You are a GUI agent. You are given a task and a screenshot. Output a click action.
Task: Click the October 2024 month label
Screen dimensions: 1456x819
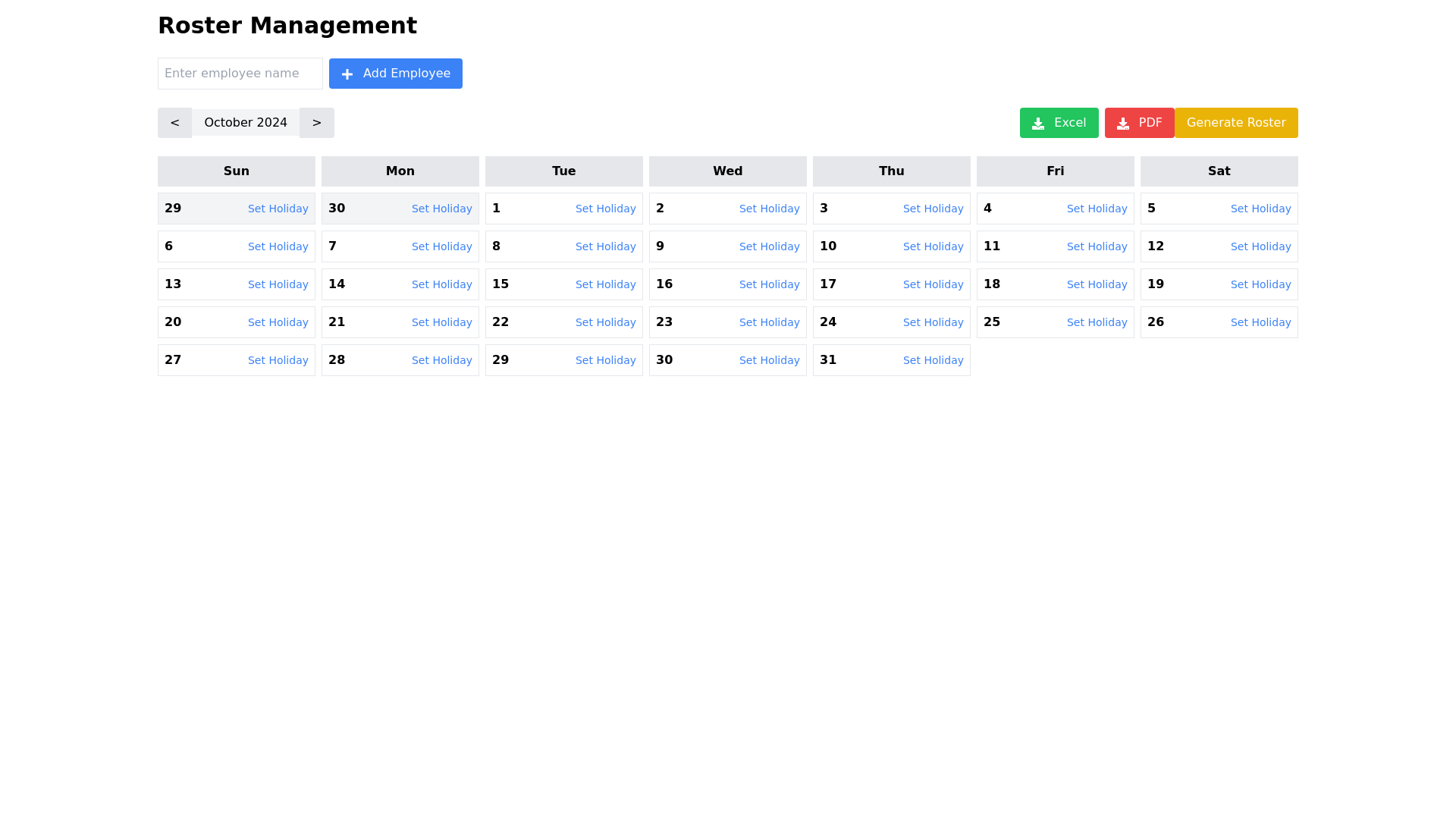pyautogui.click(x=245, y=122)
